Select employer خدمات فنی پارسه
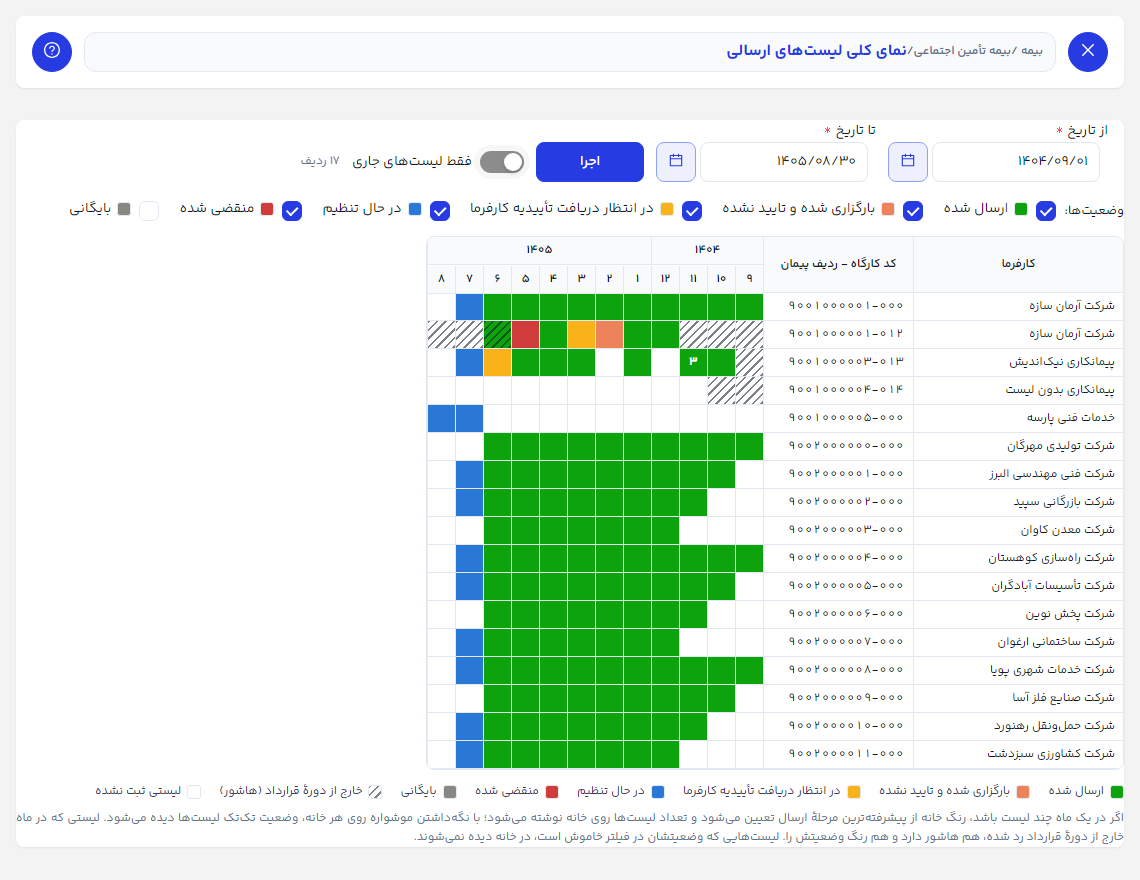This screenshot has height=880, width=1140. click(1070, 418)
